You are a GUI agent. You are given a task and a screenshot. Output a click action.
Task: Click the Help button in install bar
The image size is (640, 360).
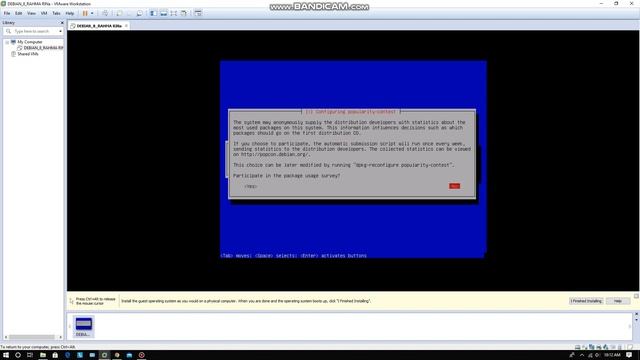[x=618, y=301]
